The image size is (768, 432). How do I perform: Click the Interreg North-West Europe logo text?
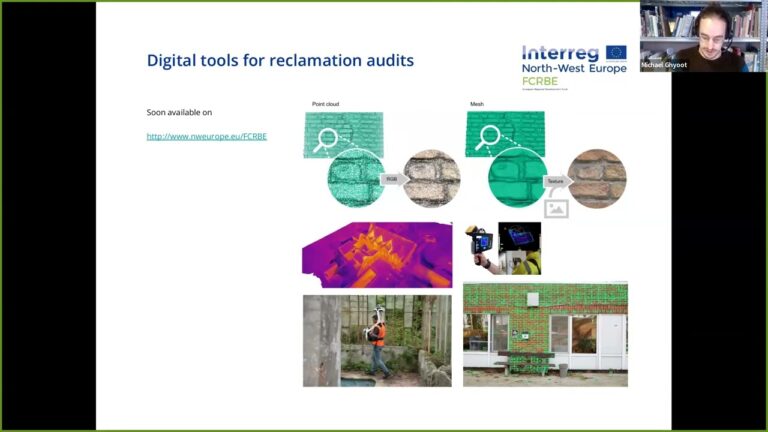(562, 60)
